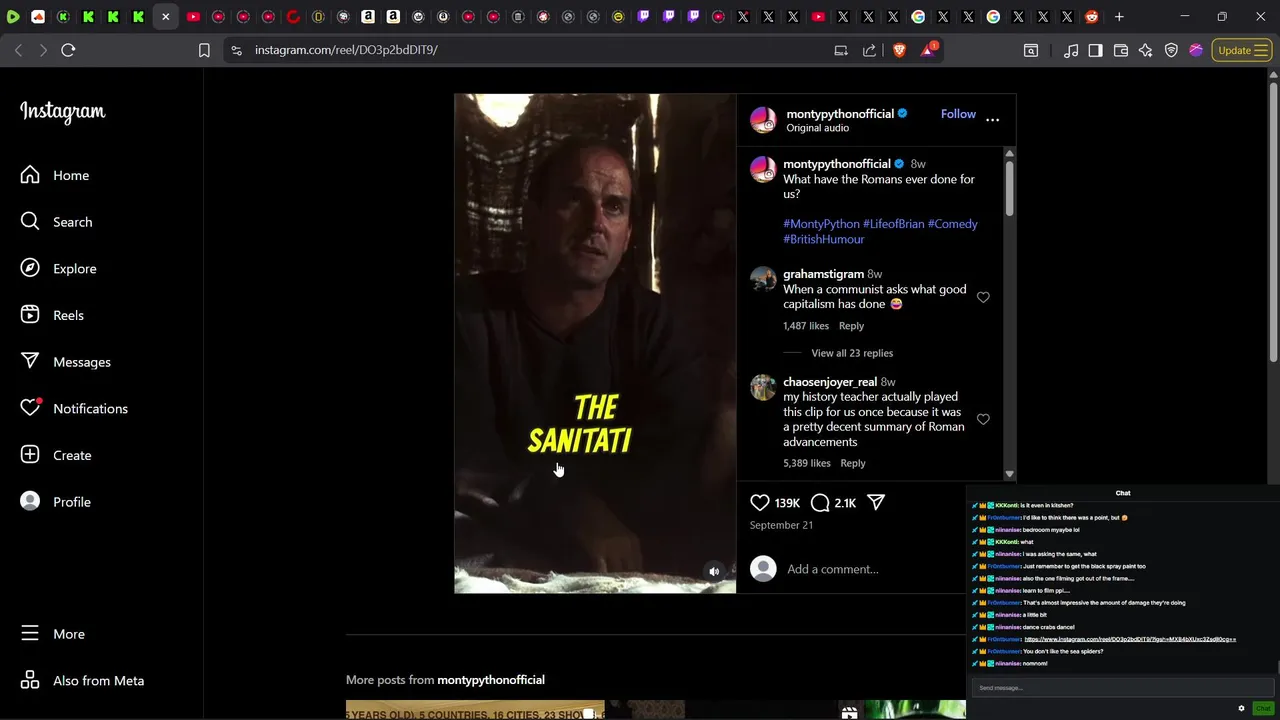Bookmark this page

[x=204, y=50]
